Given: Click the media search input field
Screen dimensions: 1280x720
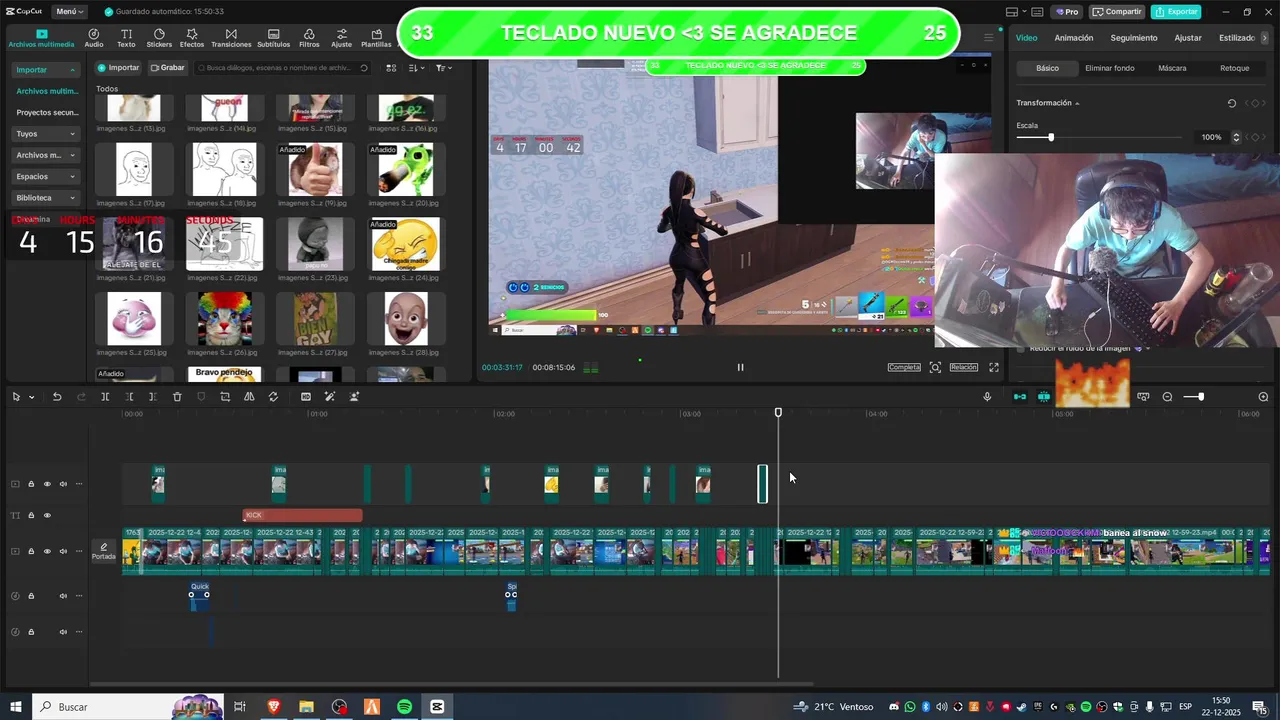Looking at the screenshot, I should click(282, 68).
